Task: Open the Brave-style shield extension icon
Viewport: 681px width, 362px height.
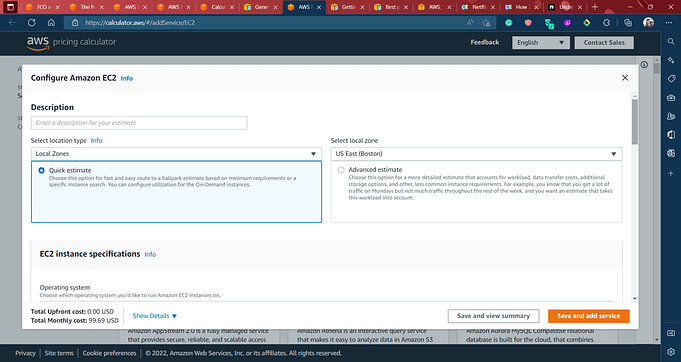Action: tap(528, 23)
